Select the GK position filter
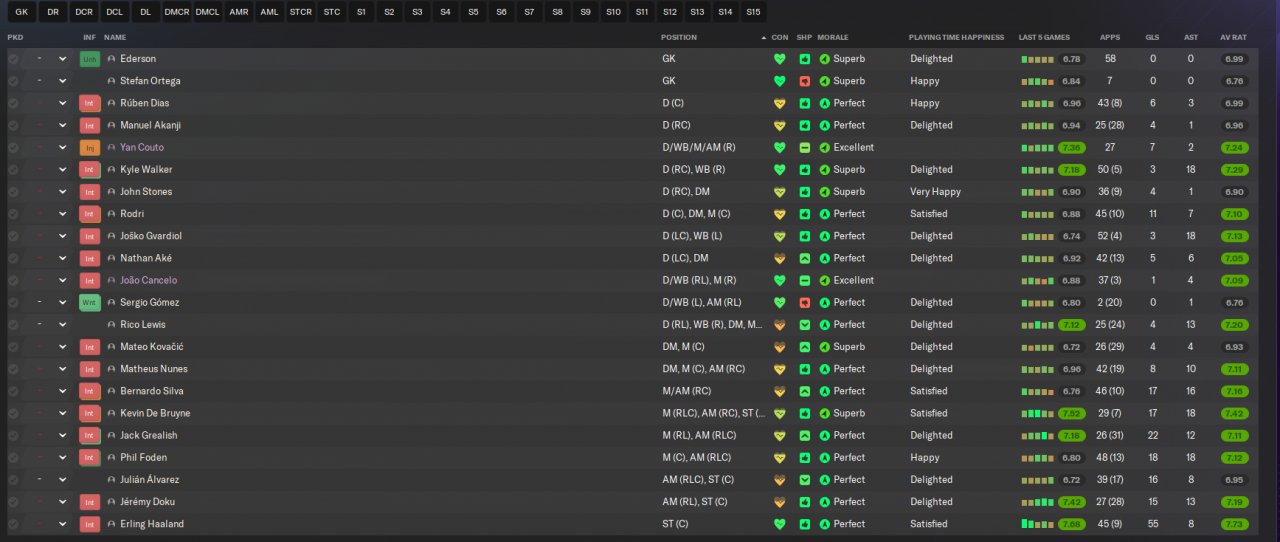This screenshot has width=1280, height=542. click(x=22, y=12)
